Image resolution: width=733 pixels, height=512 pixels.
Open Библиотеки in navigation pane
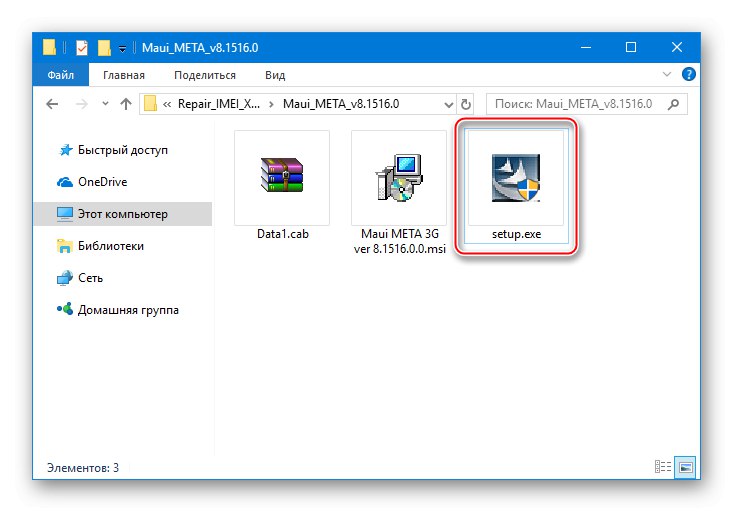101,246
